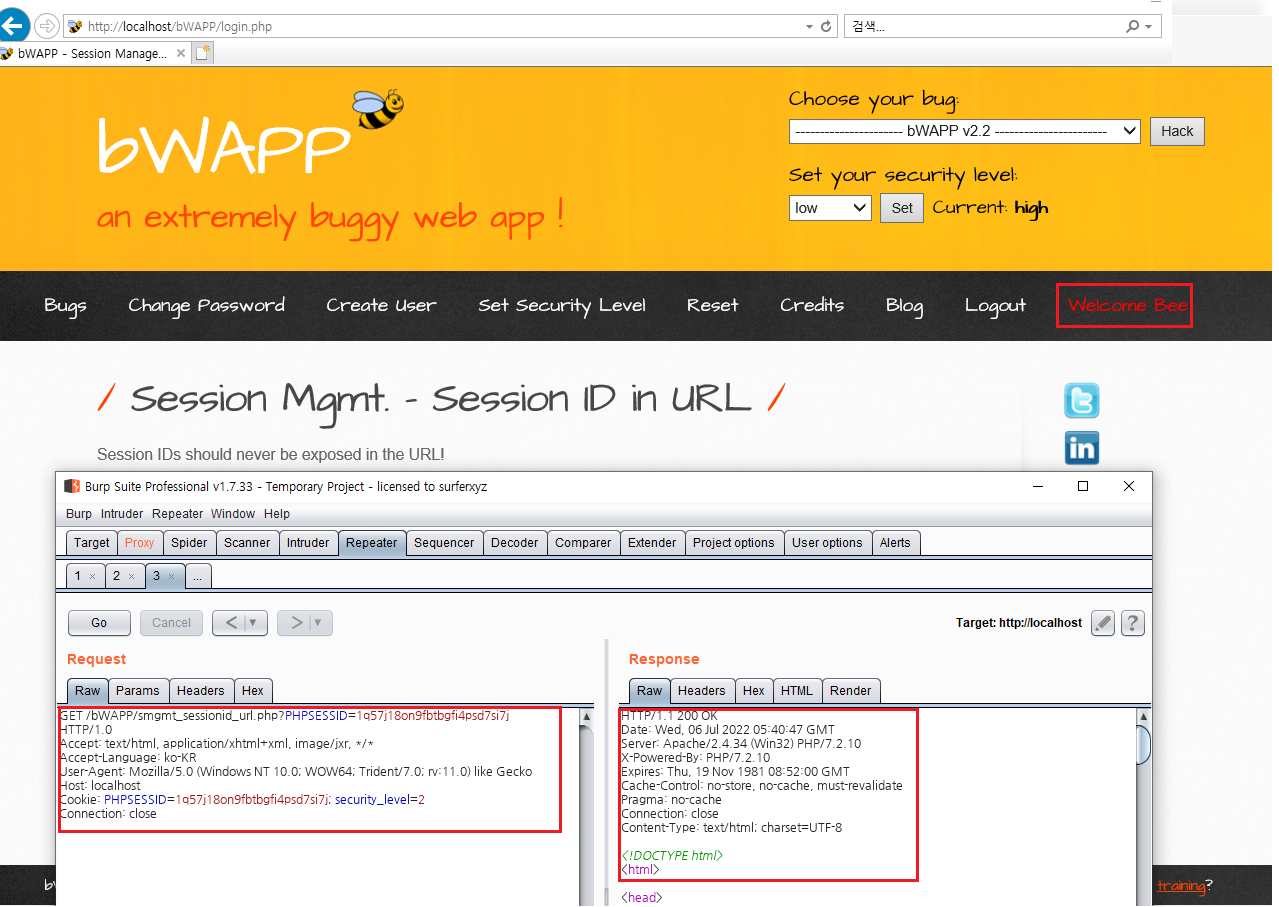Open Response HTML tab
This screenshot has width=1279, height=907.
797,691
